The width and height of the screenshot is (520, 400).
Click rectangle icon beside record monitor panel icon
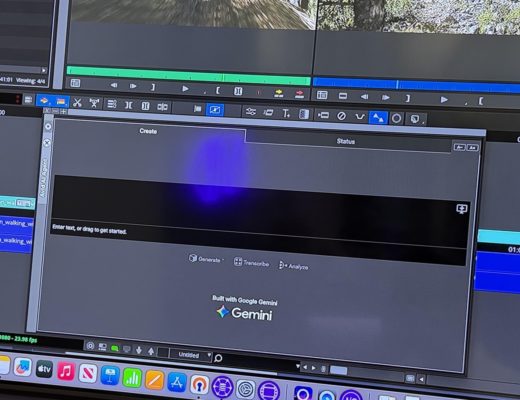click(x=343, y=96)
